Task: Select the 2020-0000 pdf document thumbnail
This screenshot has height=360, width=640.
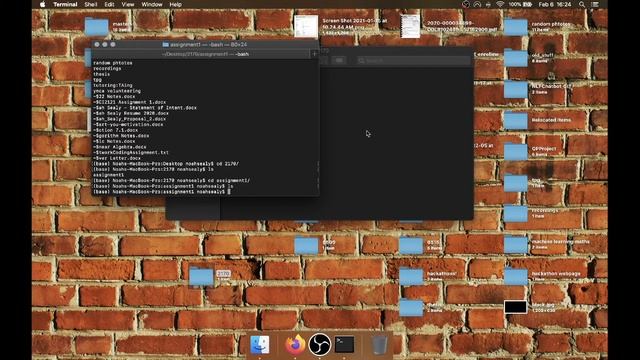Action: 410,27
